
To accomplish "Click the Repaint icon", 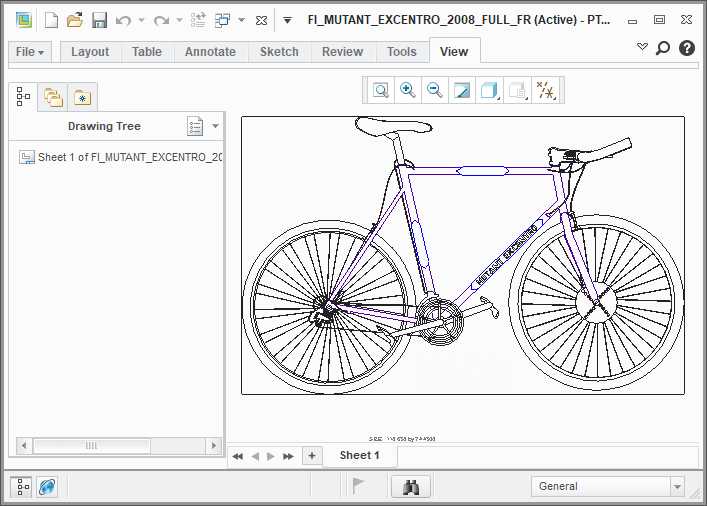I will point(462,90).
